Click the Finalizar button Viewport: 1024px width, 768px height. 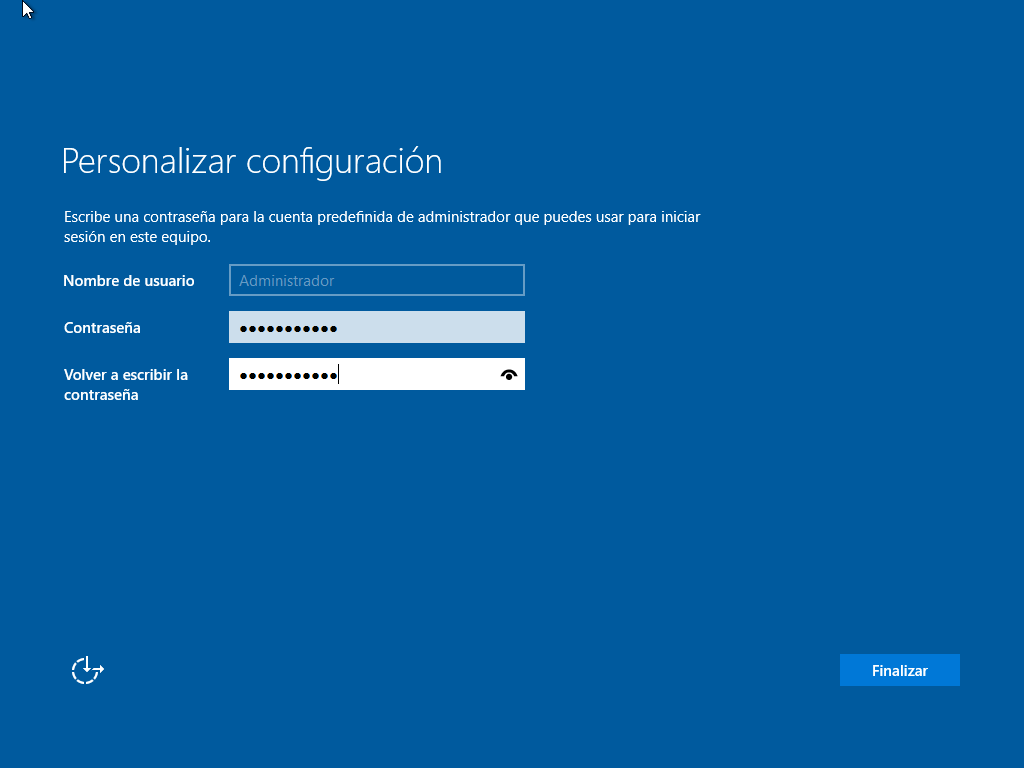click(899, 670)
